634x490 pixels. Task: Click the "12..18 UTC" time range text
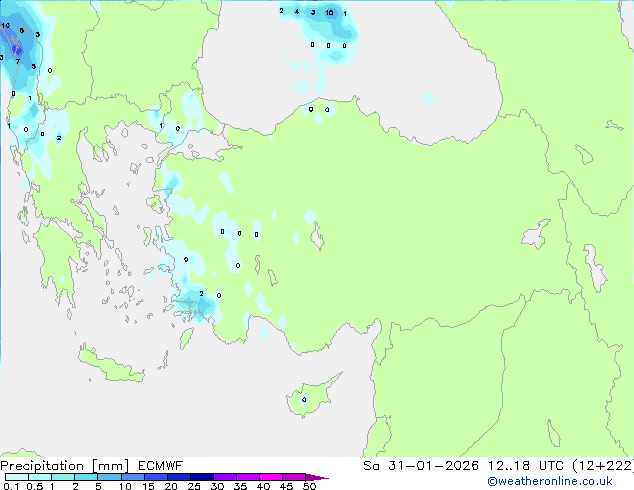coord(526,466)
